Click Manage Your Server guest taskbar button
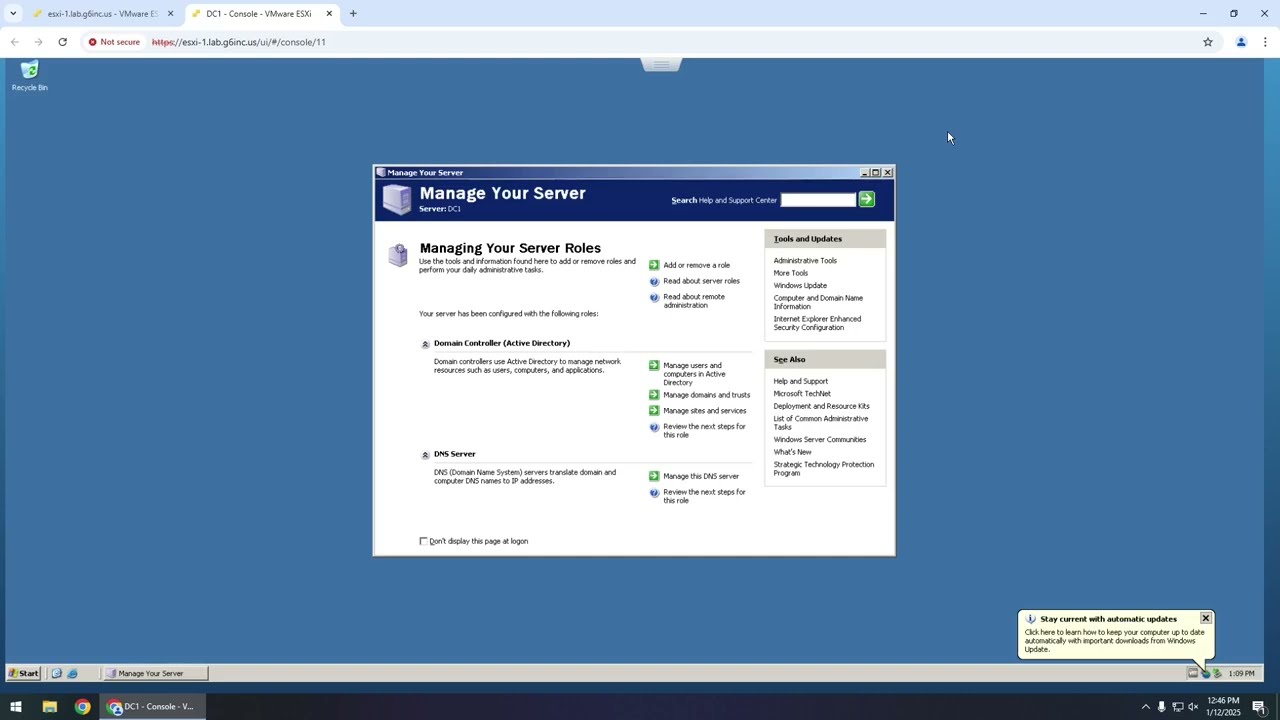The width and height of the screenshot is (1280, 720). click(155, 673)
